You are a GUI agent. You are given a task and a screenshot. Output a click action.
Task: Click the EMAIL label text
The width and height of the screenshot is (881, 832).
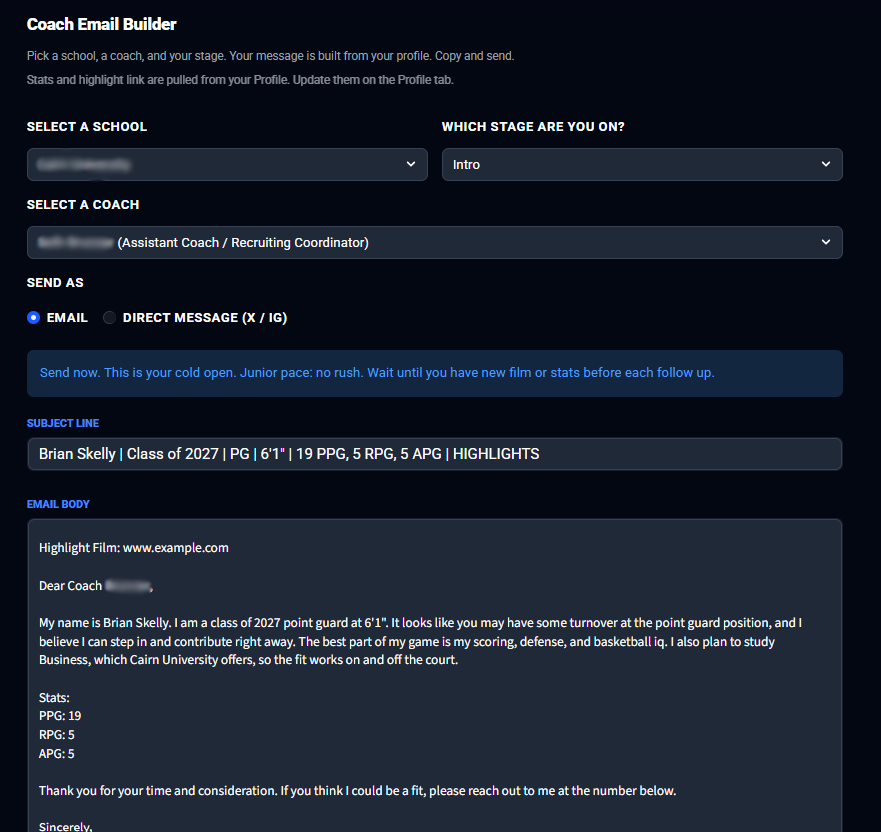tap(67, 317)
